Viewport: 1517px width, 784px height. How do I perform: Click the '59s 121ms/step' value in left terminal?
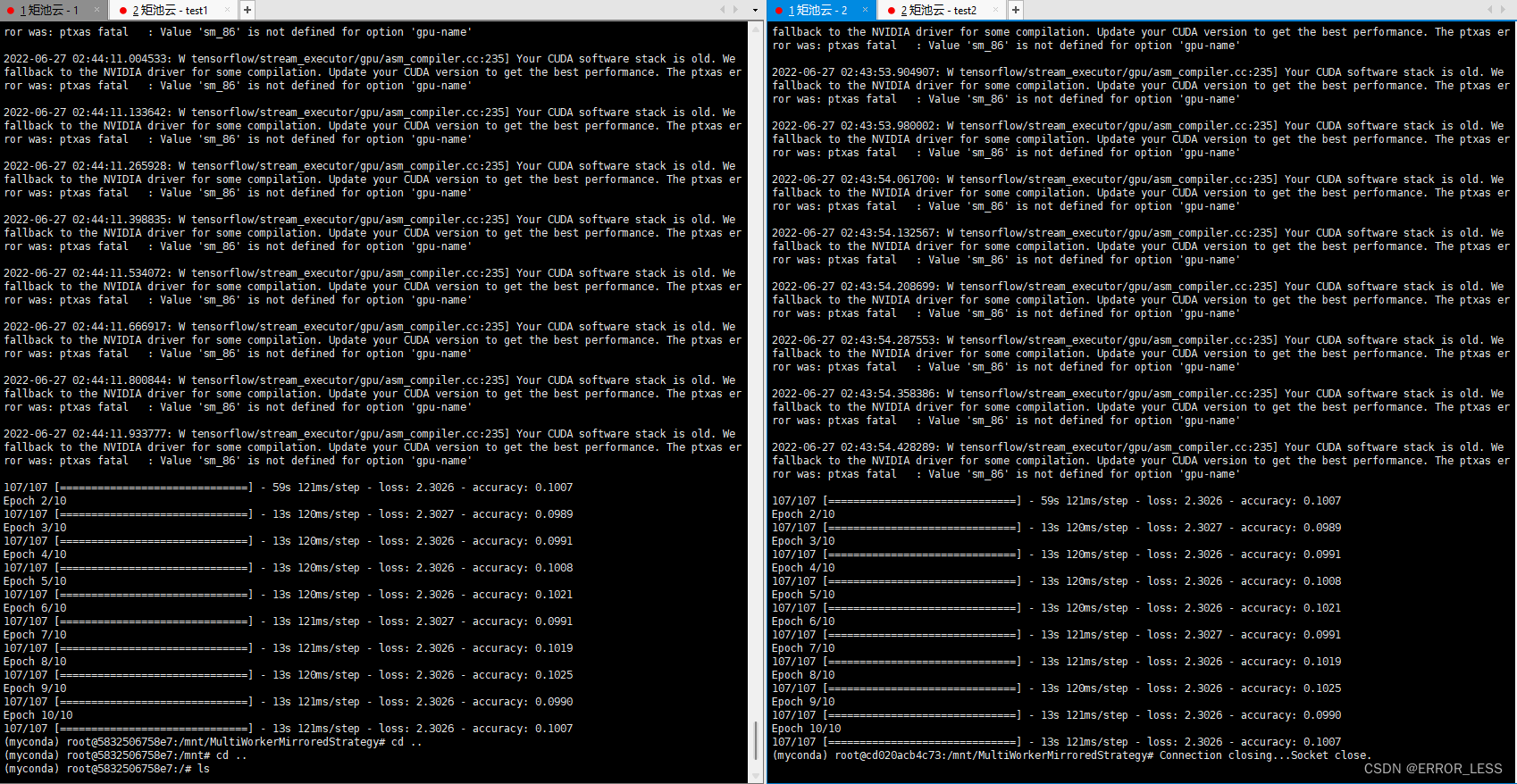tap(316, 488)
